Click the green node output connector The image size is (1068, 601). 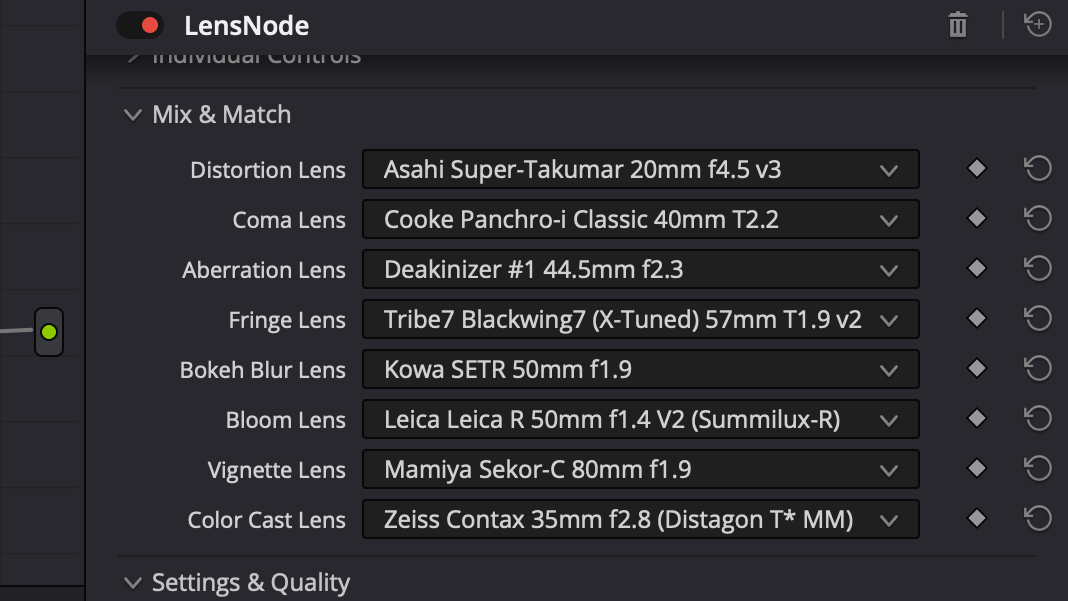click(x=49, y=332)
